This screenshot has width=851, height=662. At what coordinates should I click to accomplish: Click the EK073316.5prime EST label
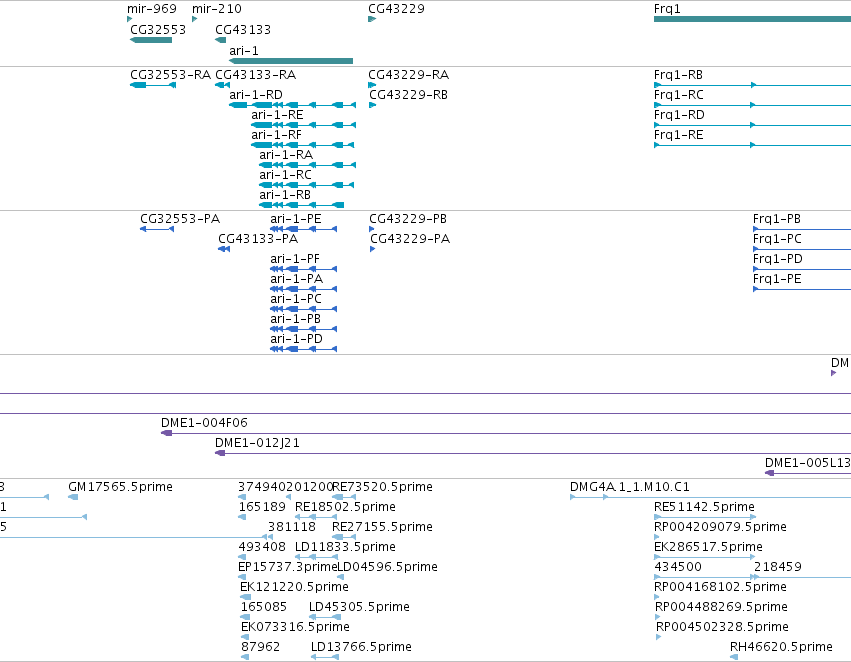(x=295, y=627)
